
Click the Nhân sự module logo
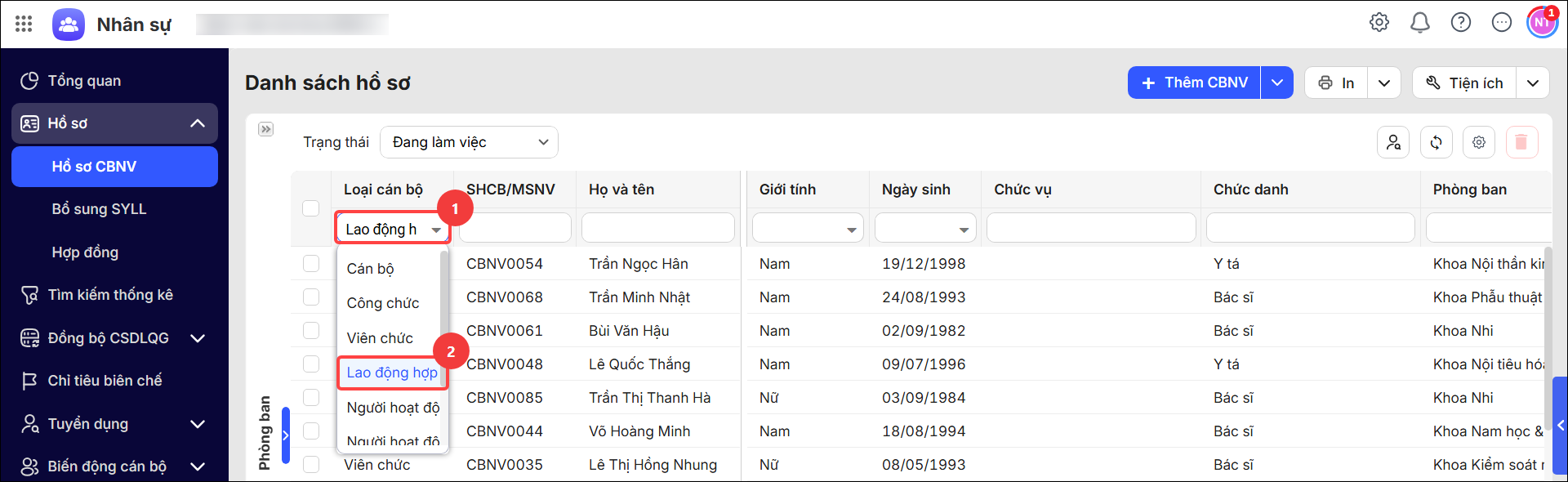click(x=69, y=25)
